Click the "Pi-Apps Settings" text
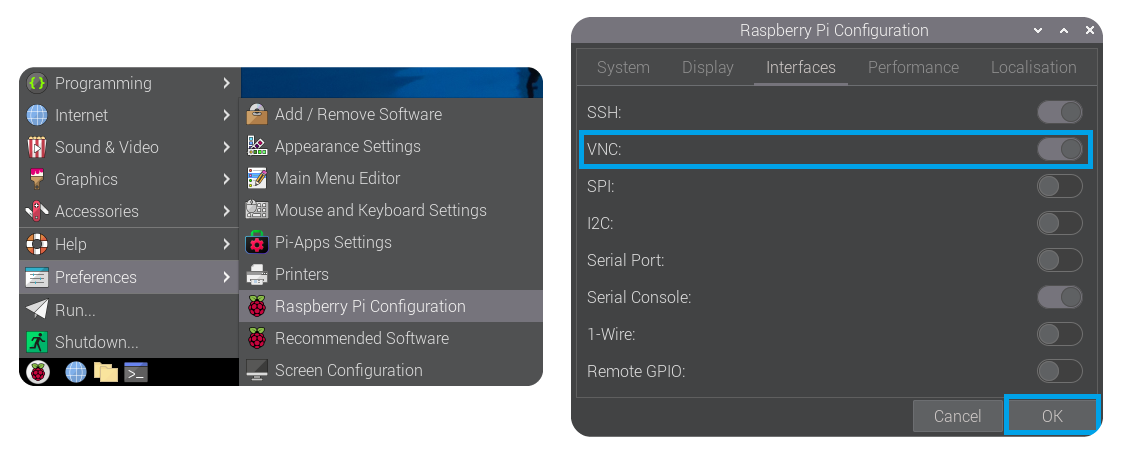Image resolution: width=1122 pixels, height=451 pixels. click(333, 242)
